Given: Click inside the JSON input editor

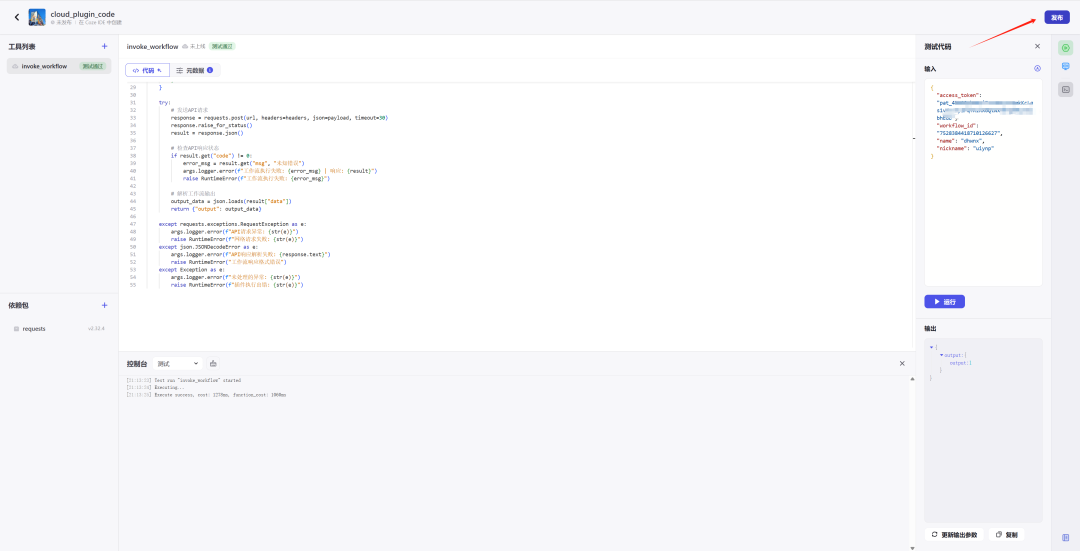Looking at the screenshot, I should click(x=983, y=183).
